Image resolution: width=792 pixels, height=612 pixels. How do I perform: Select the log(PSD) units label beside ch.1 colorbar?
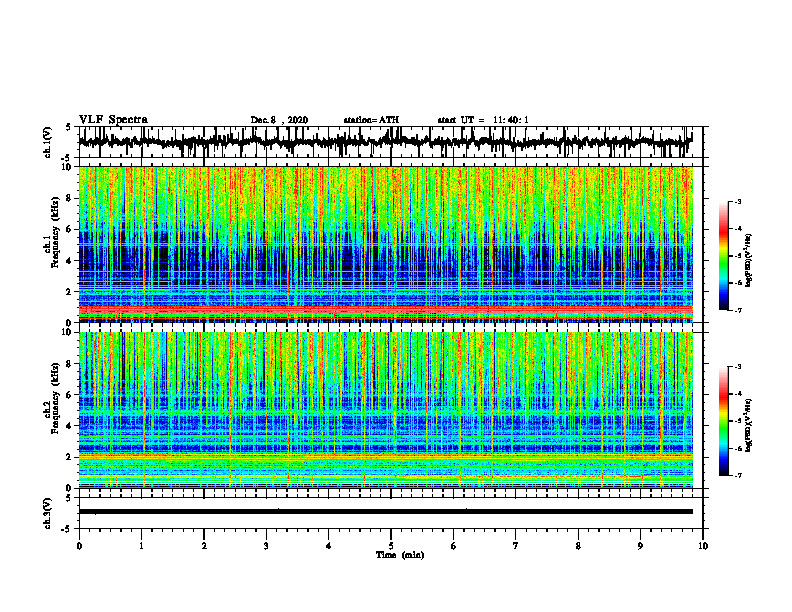[749, 261]
